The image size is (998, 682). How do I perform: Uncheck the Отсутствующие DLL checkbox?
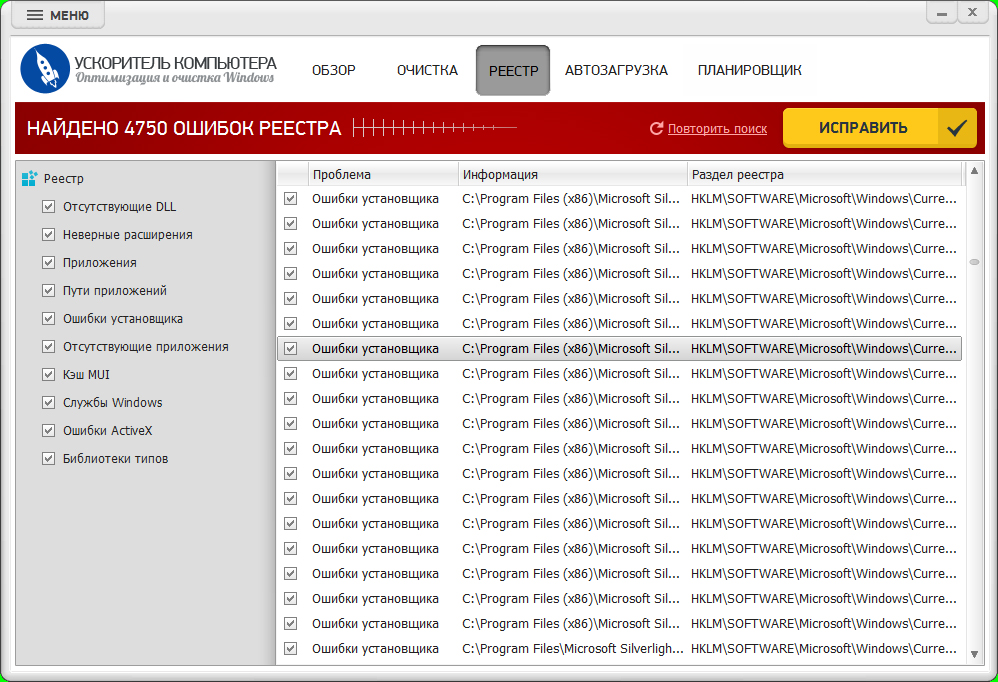point(48,207)
